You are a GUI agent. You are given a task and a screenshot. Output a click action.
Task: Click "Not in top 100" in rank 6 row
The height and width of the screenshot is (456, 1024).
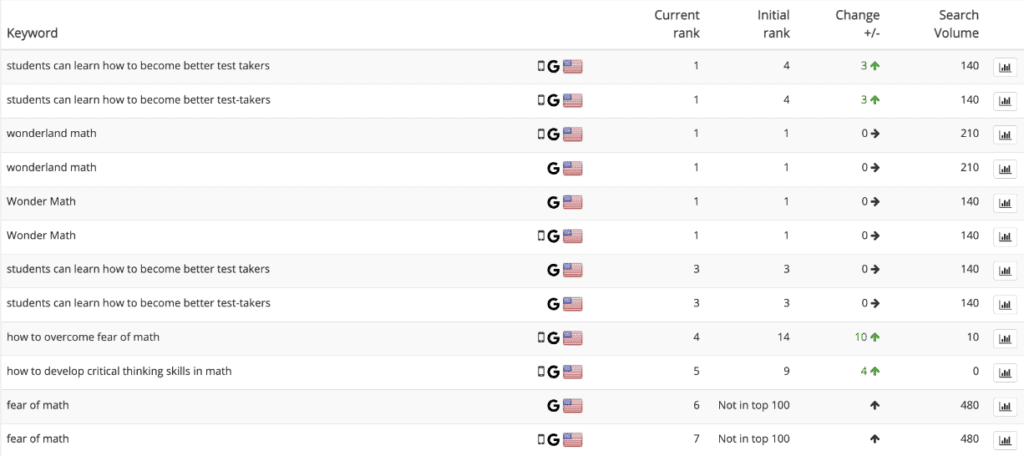click(753, 406)
